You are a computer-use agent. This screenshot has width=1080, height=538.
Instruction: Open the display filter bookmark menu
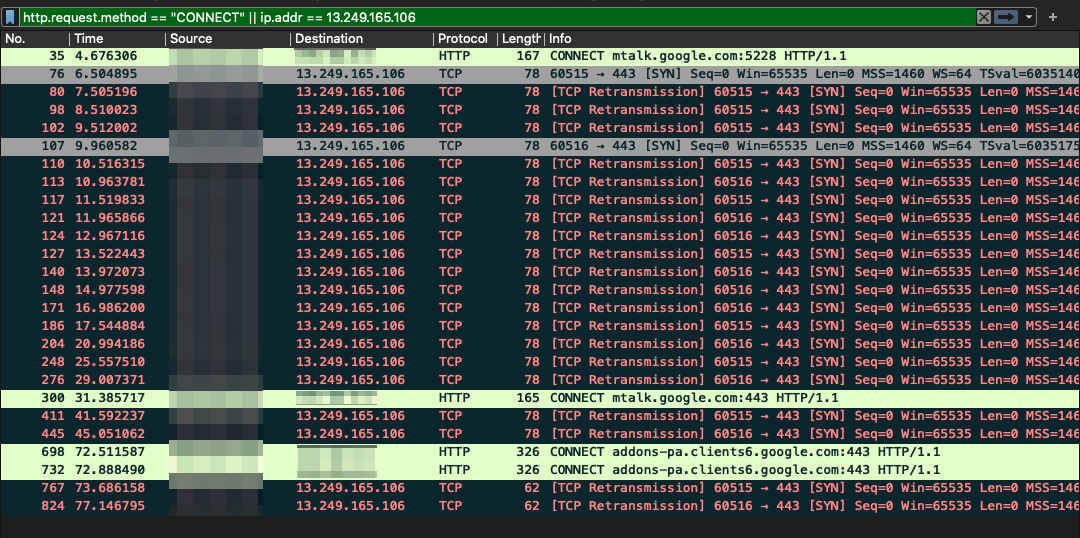click(x=10, y=17)
